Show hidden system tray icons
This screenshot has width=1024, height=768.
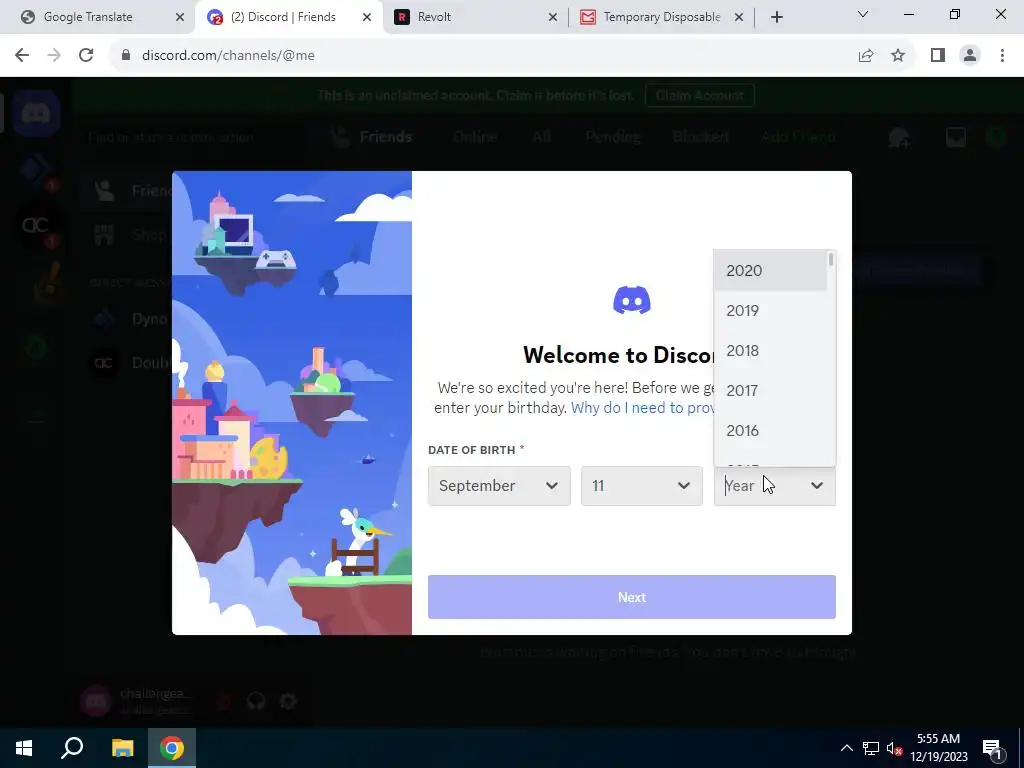846,748
